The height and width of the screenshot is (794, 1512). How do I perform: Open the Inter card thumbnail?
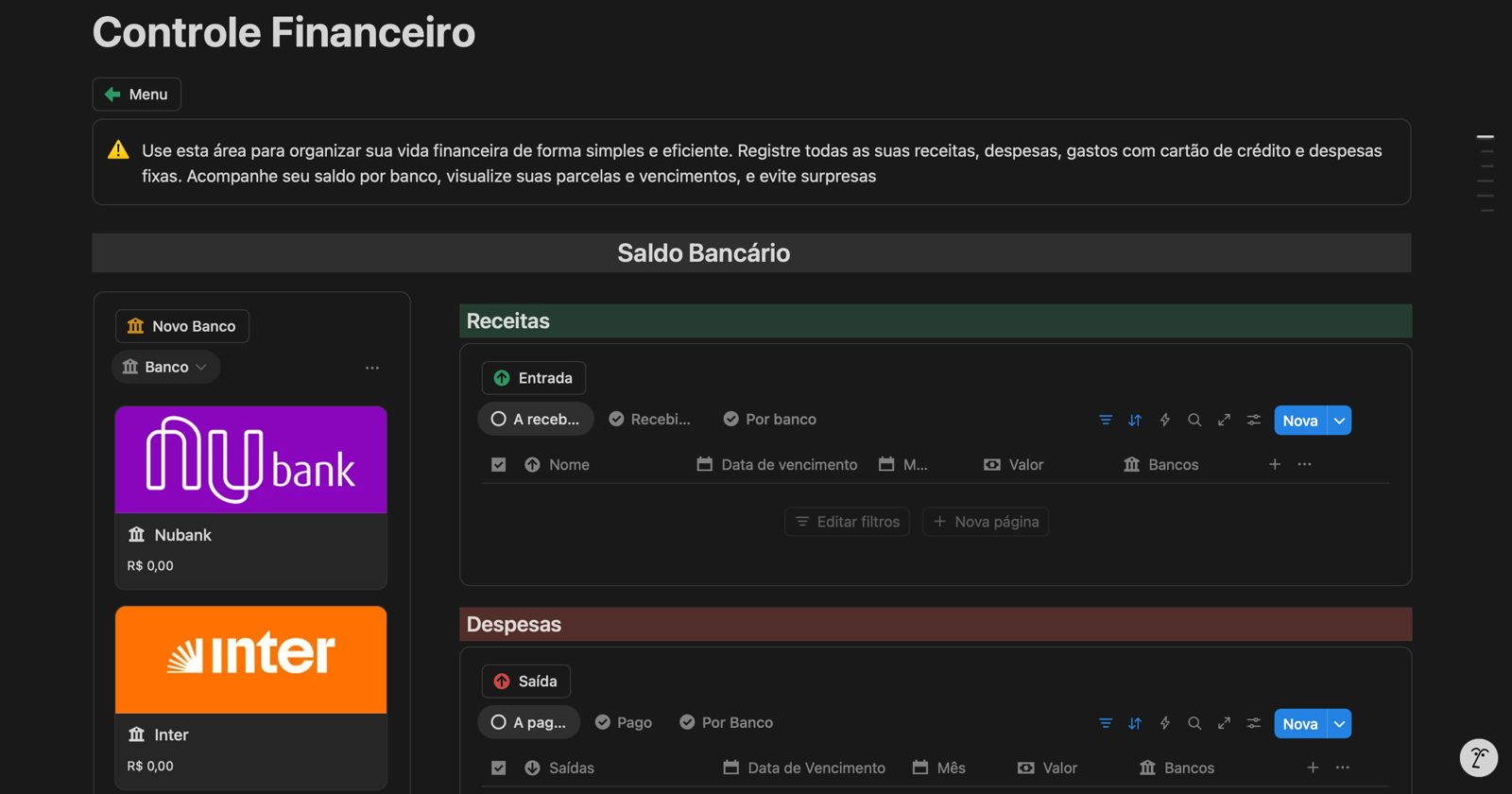coord(251,660)
